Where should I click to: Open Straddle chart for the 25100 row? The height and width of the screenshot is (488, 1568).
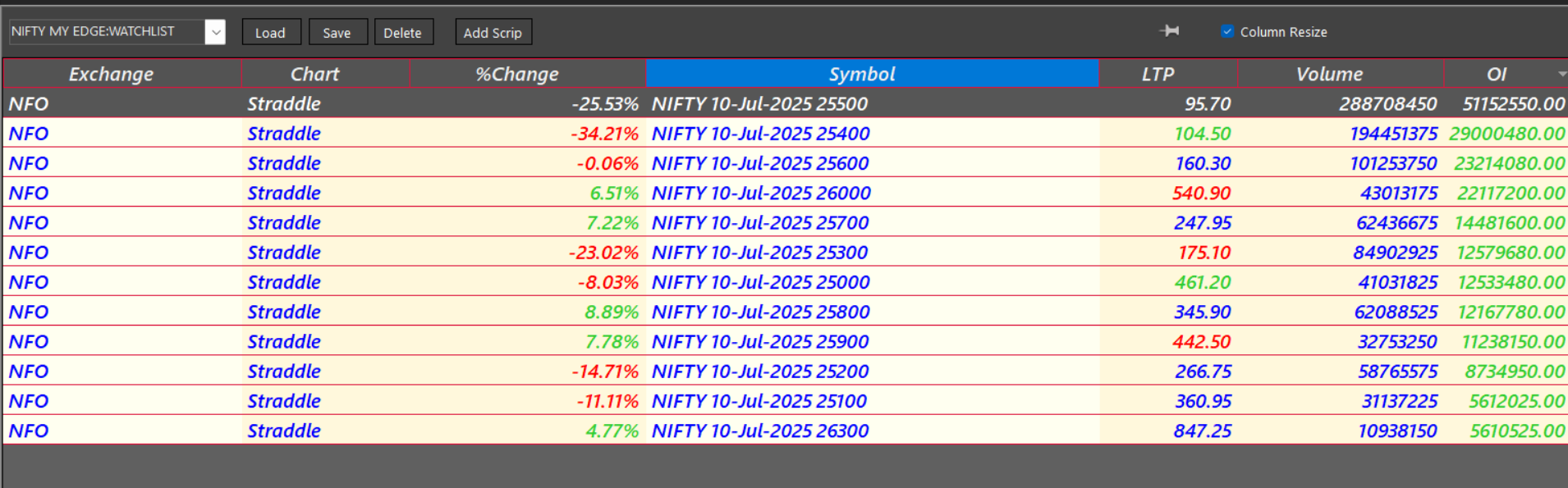pyautogui.click(x=284, y=401)
